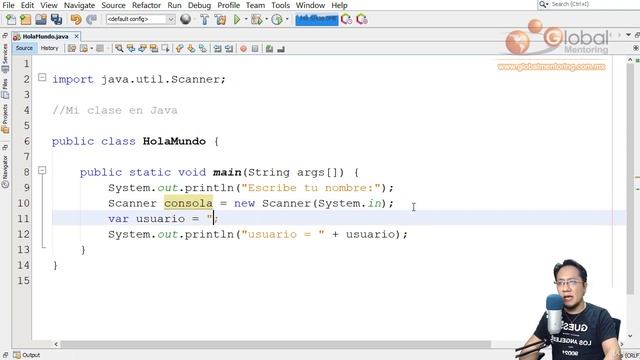The image size is (640, 360).
Task: Click the highlighted 'consola' variable on line 10
Action: (x=188, y=203)
